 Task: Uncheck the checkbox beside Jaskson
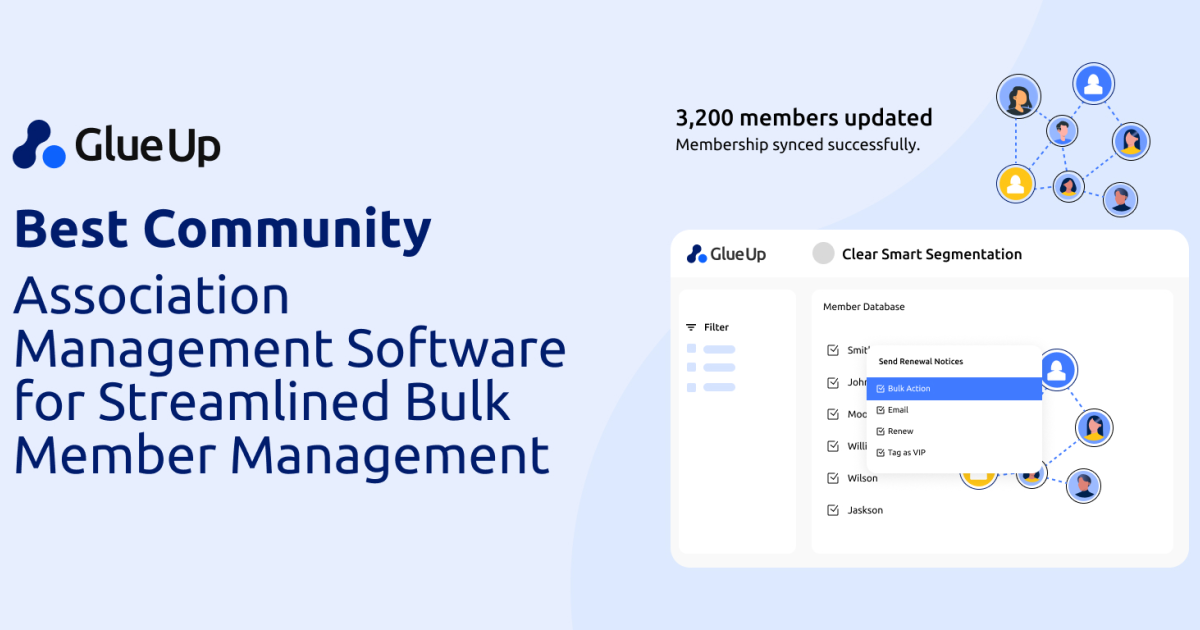tap(832, 509)
